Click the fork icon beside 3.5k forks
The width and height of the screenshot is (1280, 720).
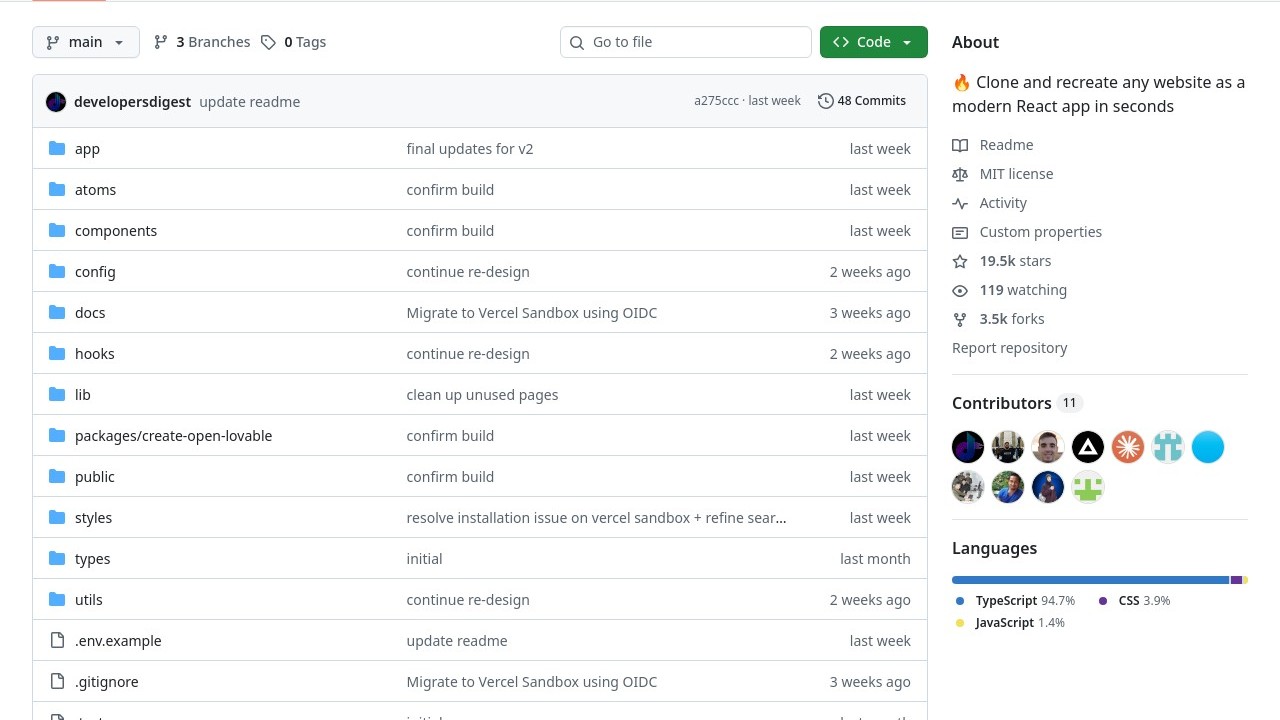[960, 319]
